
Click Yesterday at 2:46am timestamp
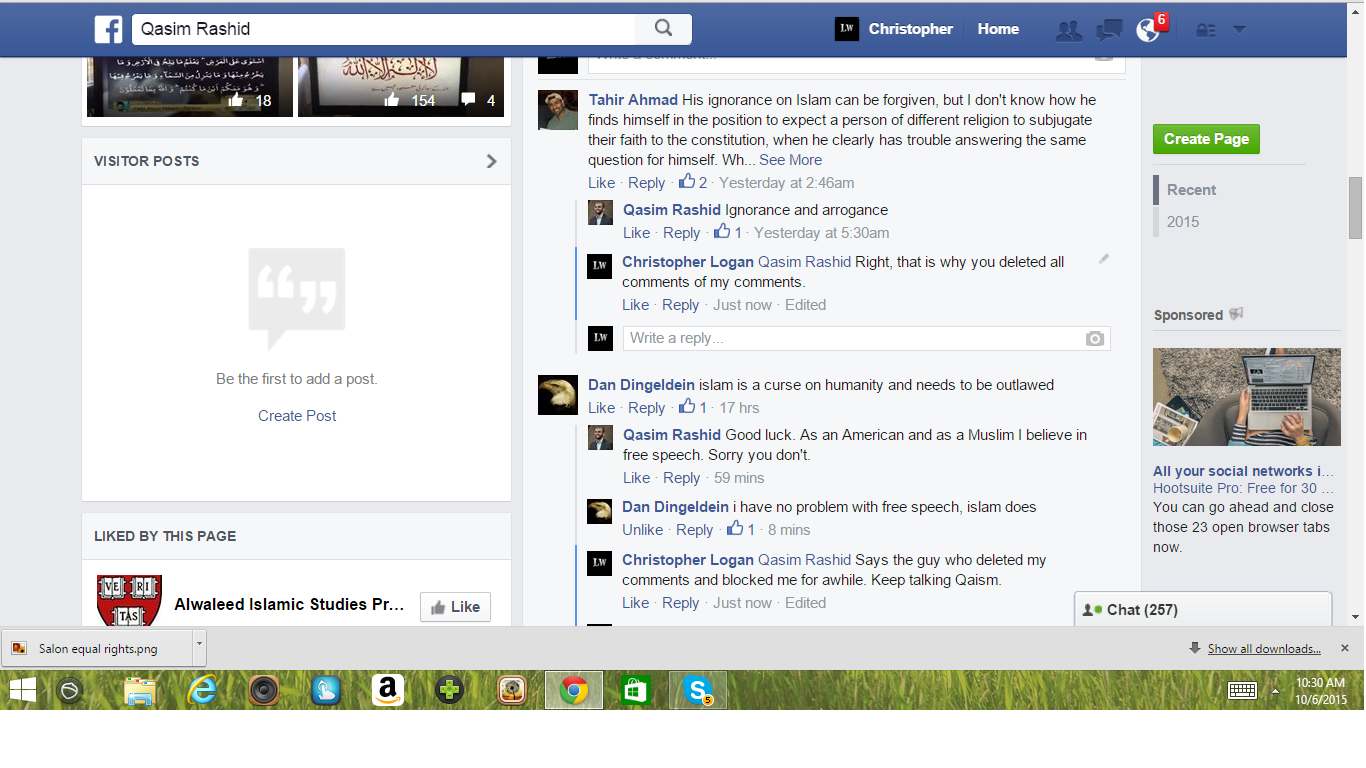pyautogui.click(x=786, y=183)
